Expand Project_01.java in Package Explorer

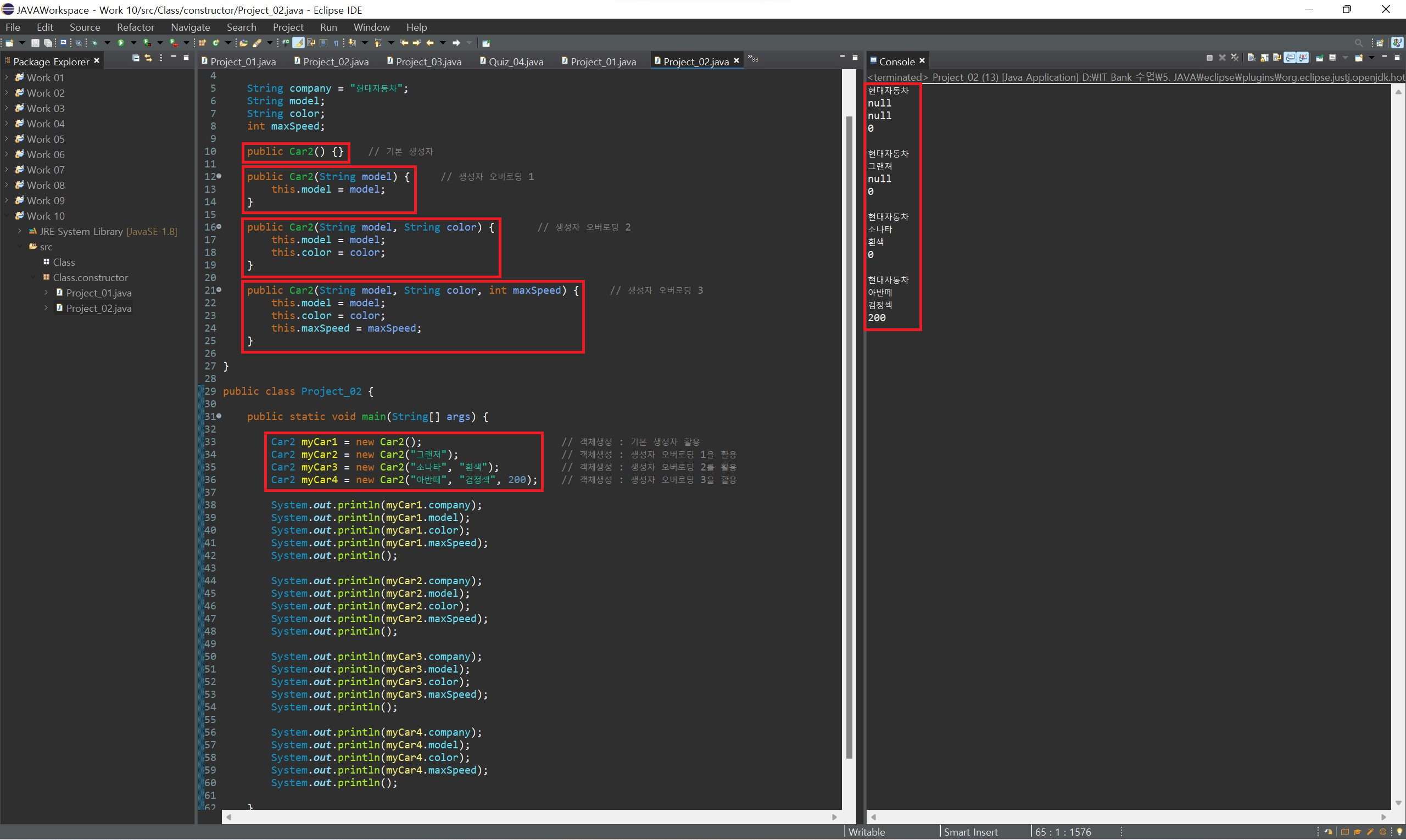pos(47,293)
